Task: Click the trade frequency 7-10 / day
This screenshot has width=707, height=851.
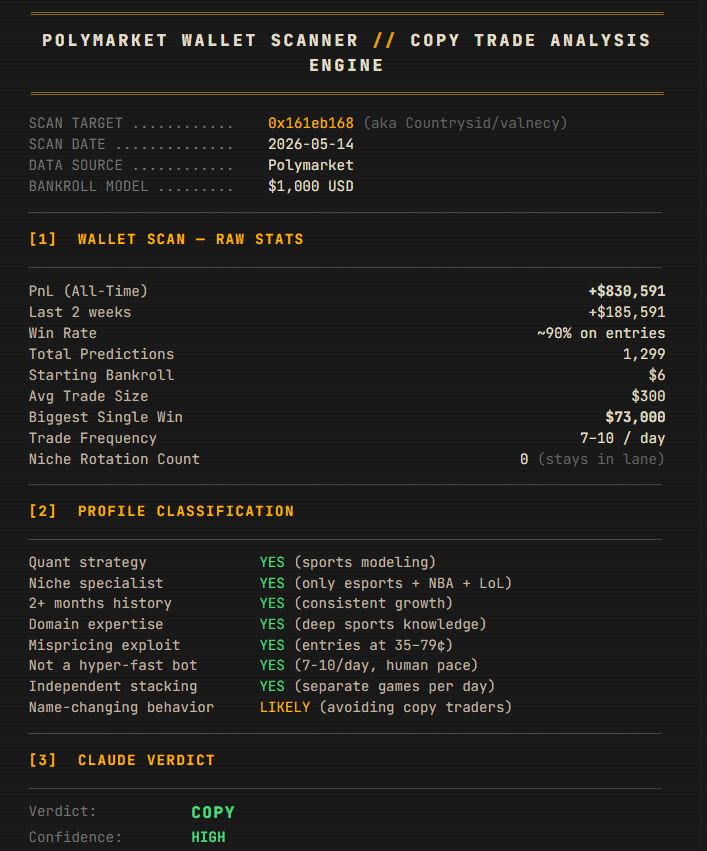Action: click(x=622, y=439)
